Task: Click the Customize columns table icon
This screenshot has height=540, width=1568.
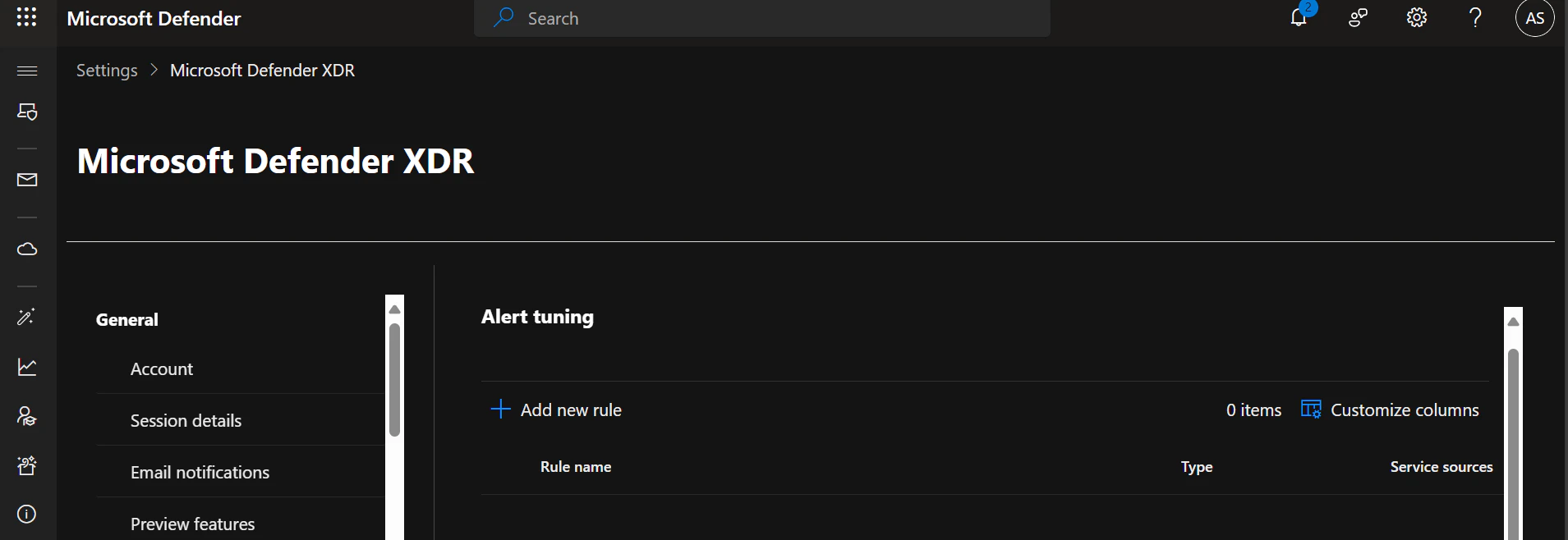Action: pyautogui.click(x=1311, y=410)
